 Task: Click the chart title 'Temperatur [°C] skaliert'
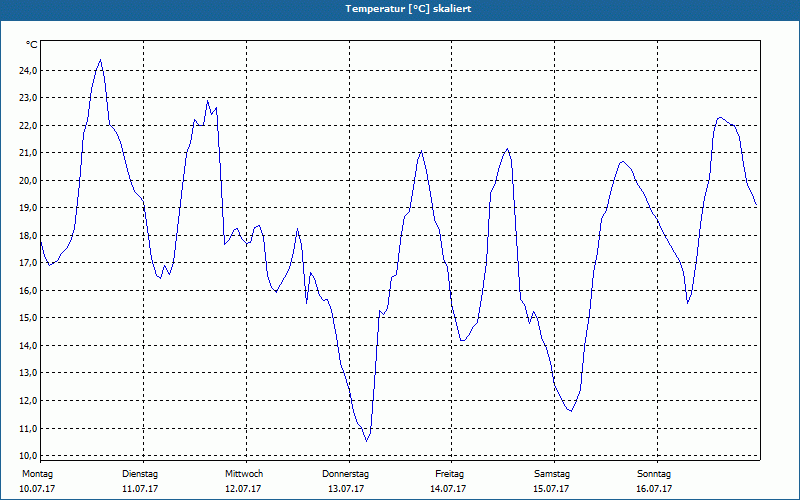[x=408, y=9]
